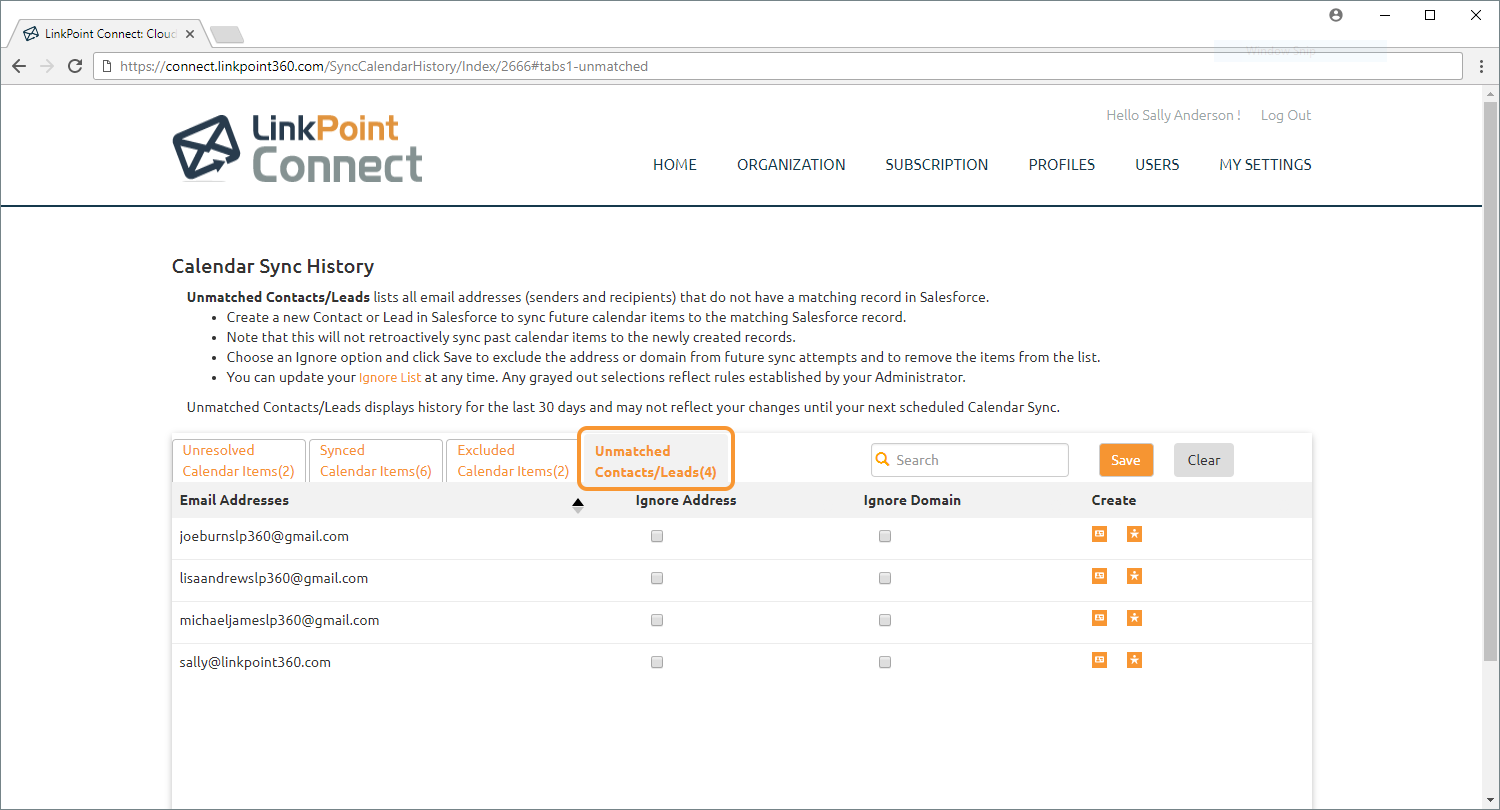The width and height of the screenshot is (1500, 810).
Task: Check Ignore Address for joeburnslp360@gmail.com
Action: [x=657, y=536]
